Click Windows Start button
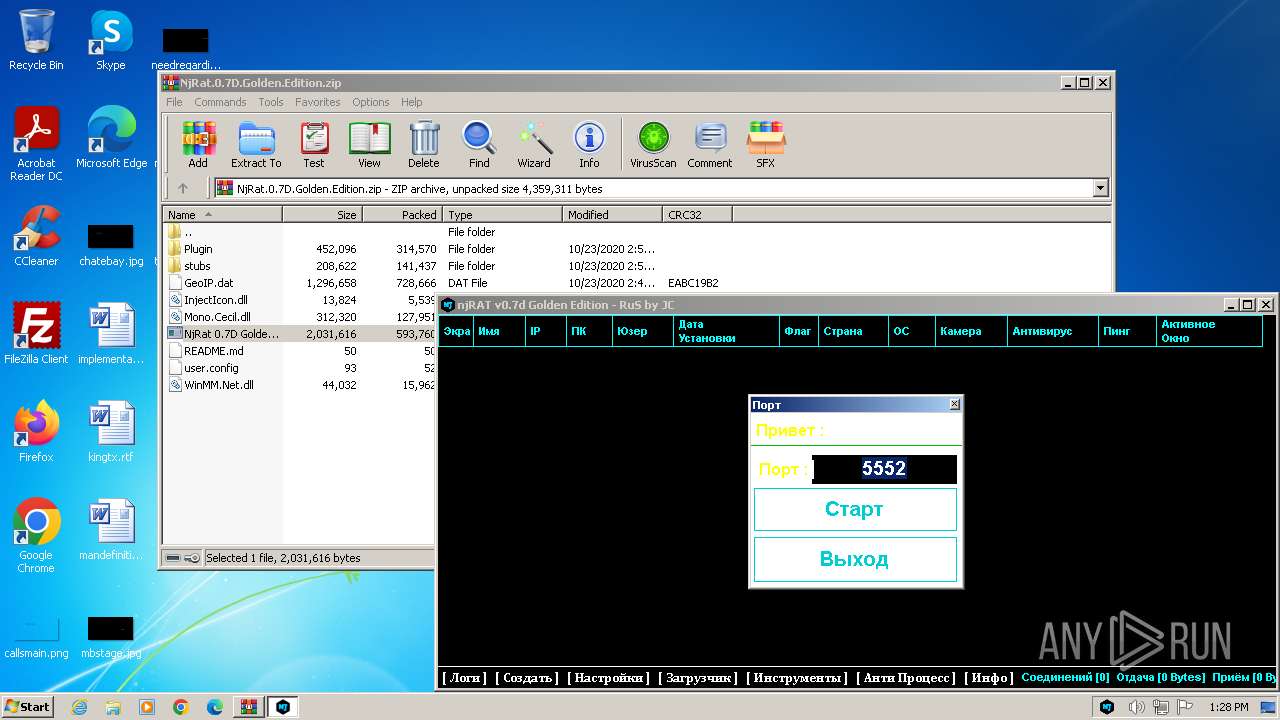The width and height of the screenshot is (1280, 720). pyautogui.click(x=28, y=707)
